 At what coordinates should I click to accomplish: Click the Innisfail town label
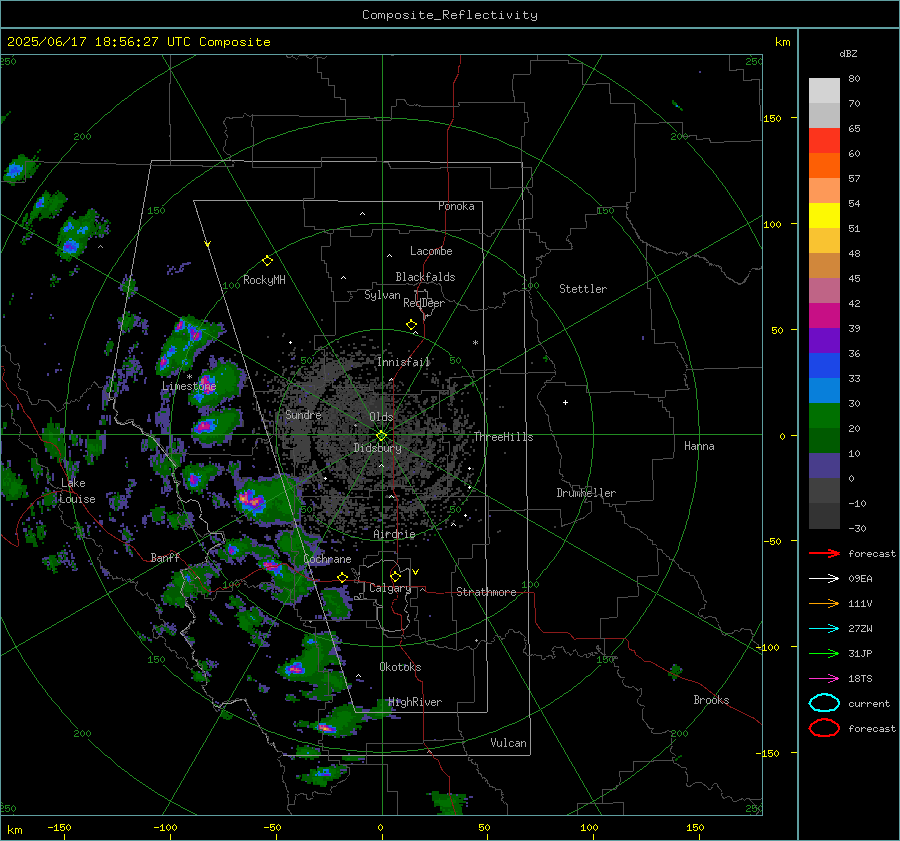click(x=404, y=362)
